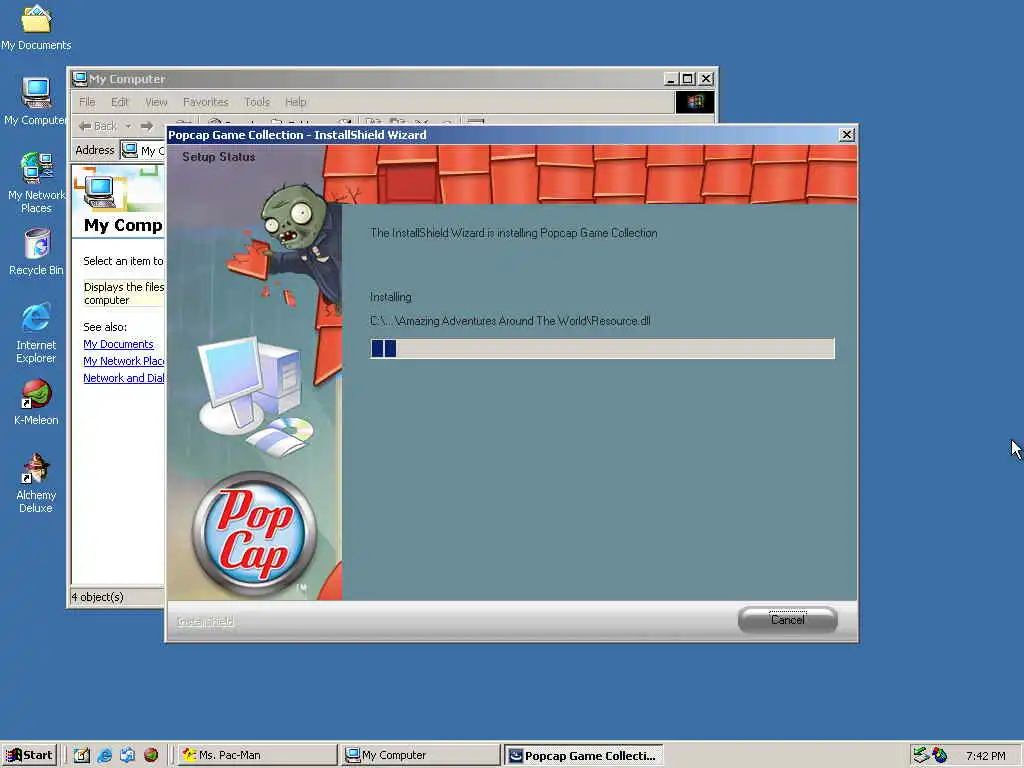Switch to the My Computer taskbar button
Image resolution: width=1024 pixels, height=768 pixels.
click(421, 755)
